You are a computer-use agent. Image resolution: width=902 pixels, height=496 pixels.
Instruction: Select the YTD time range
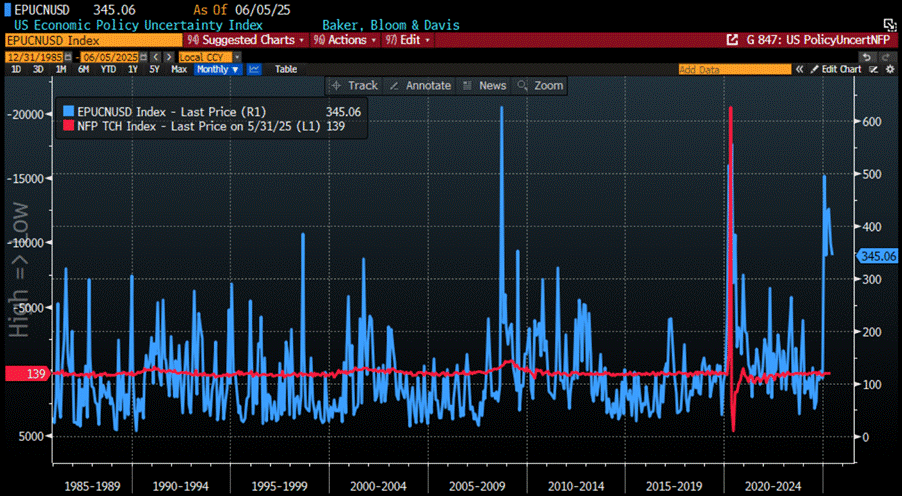(108, 69)
